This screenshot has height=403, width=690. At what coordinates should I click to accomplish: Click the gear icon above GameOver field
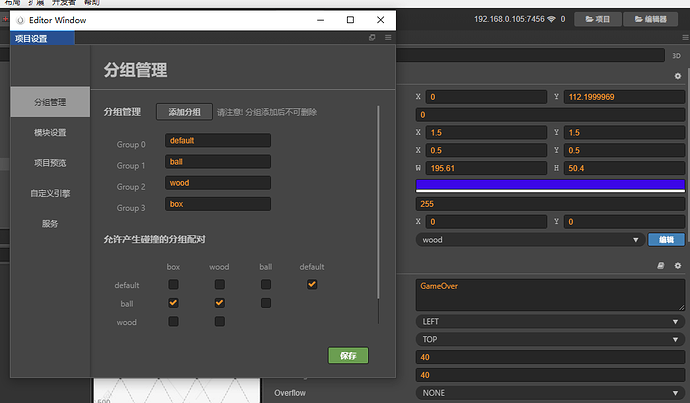(x=678, y=266)
